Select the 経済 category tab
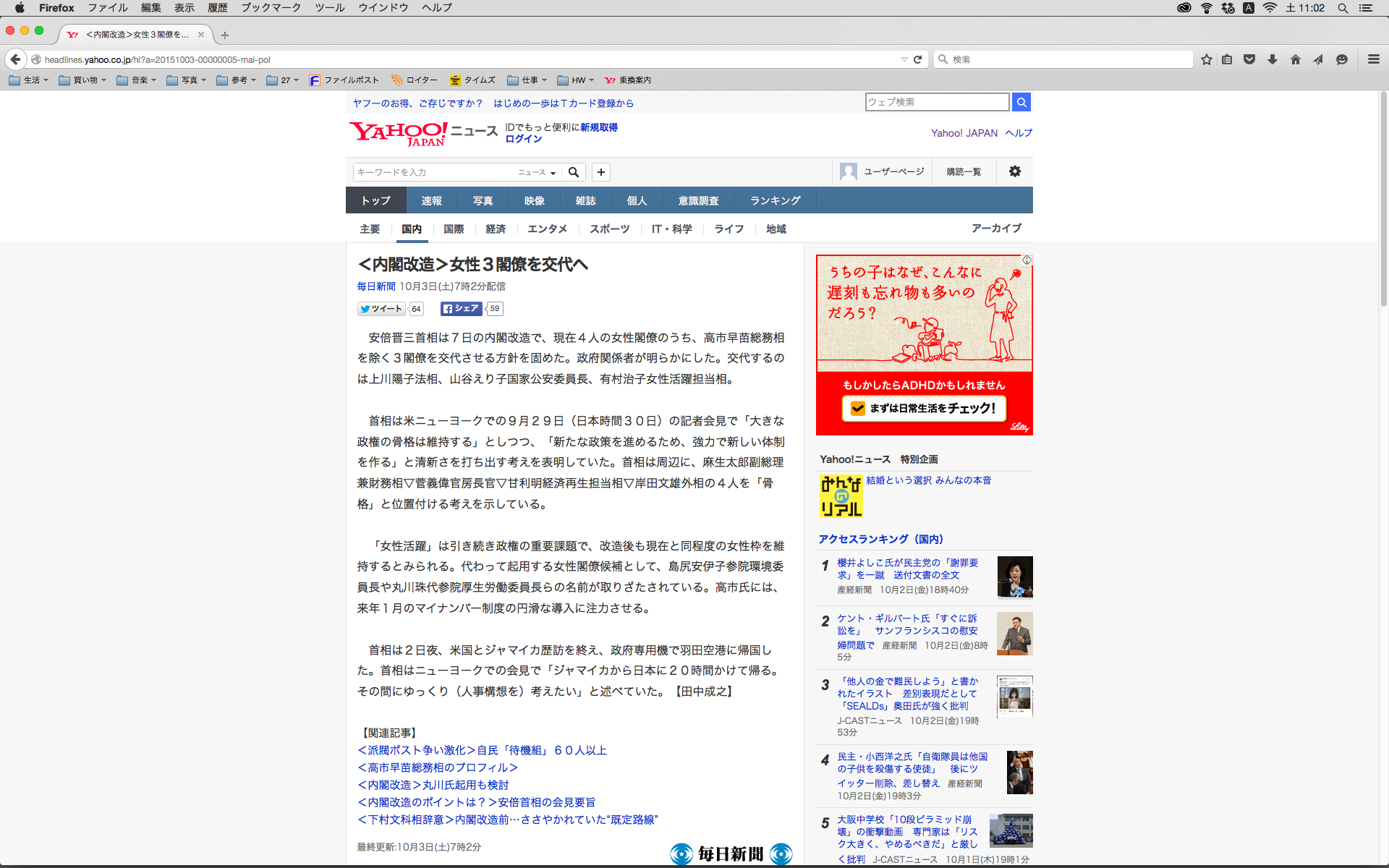The height and width of the screenshot is (868, 1389). (x=496, y=229)
